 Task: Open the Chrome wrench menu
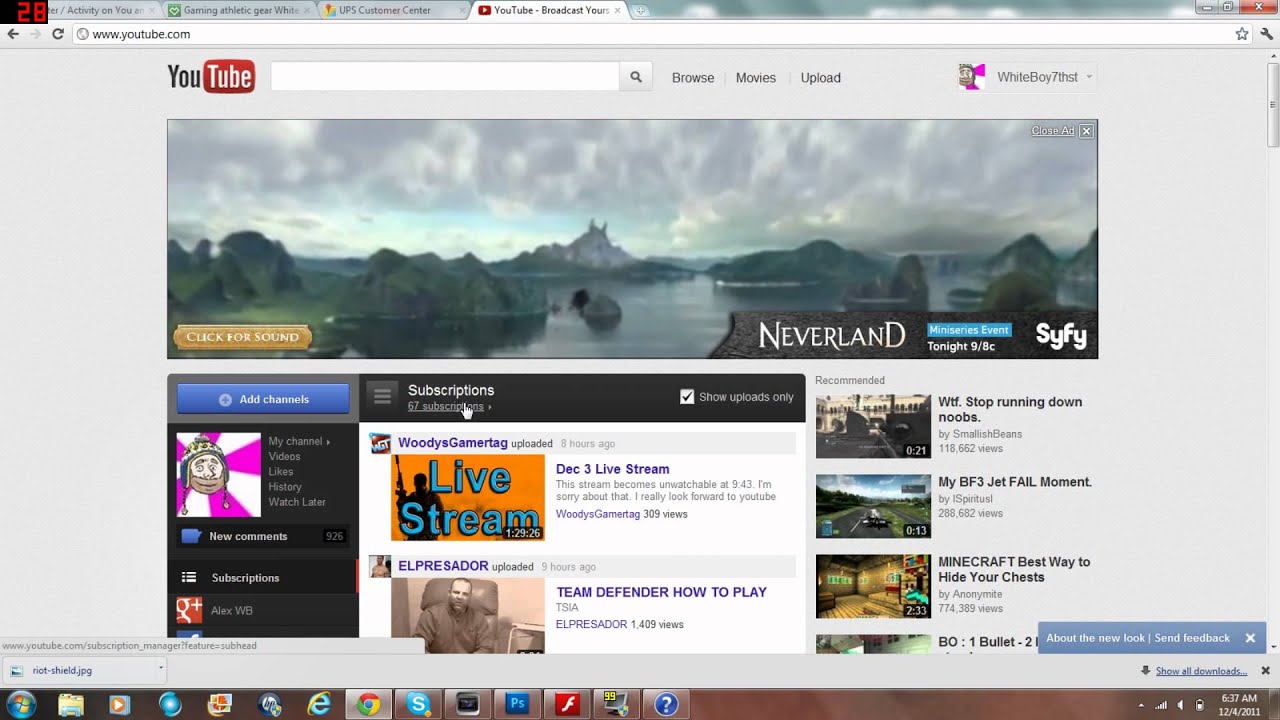pos(1266,34)
